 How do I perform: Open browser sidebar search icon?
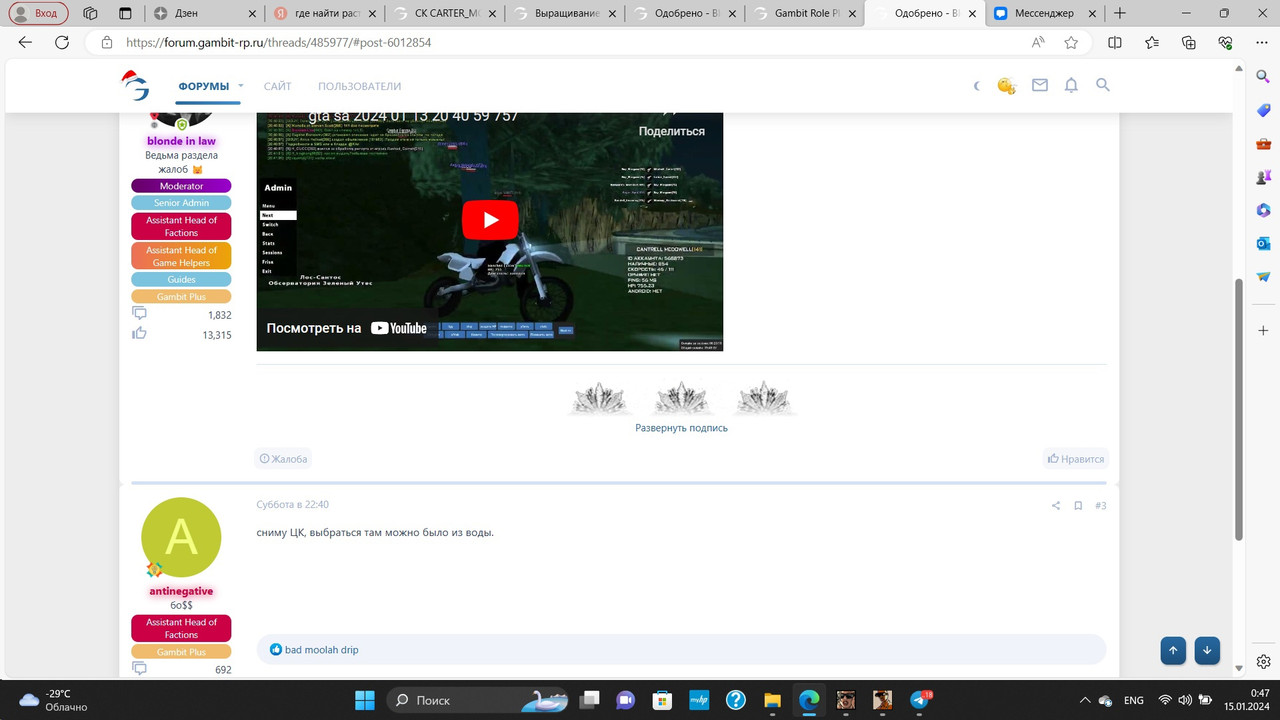click(1263, 76)
